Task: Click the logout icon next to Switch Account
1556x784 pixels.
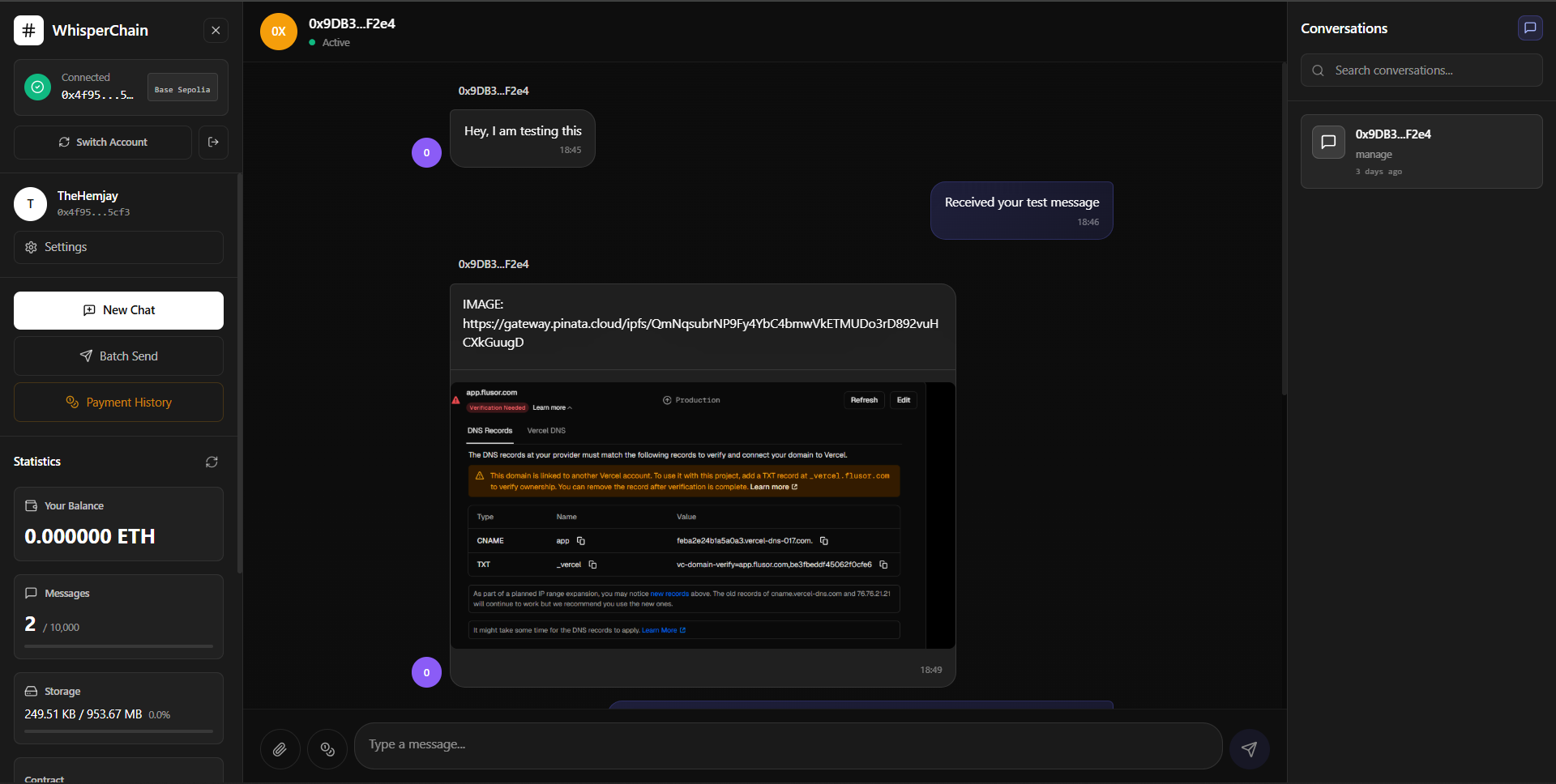Action: [x=213, y=143]
